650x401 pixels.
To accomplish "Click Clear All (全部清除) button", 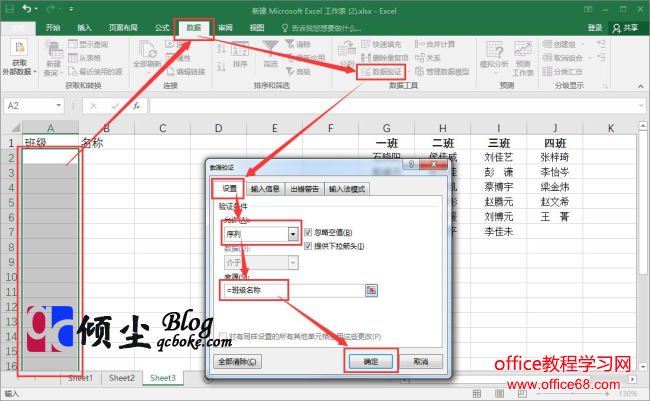I will pyautogui.click(x=237, y=362).
